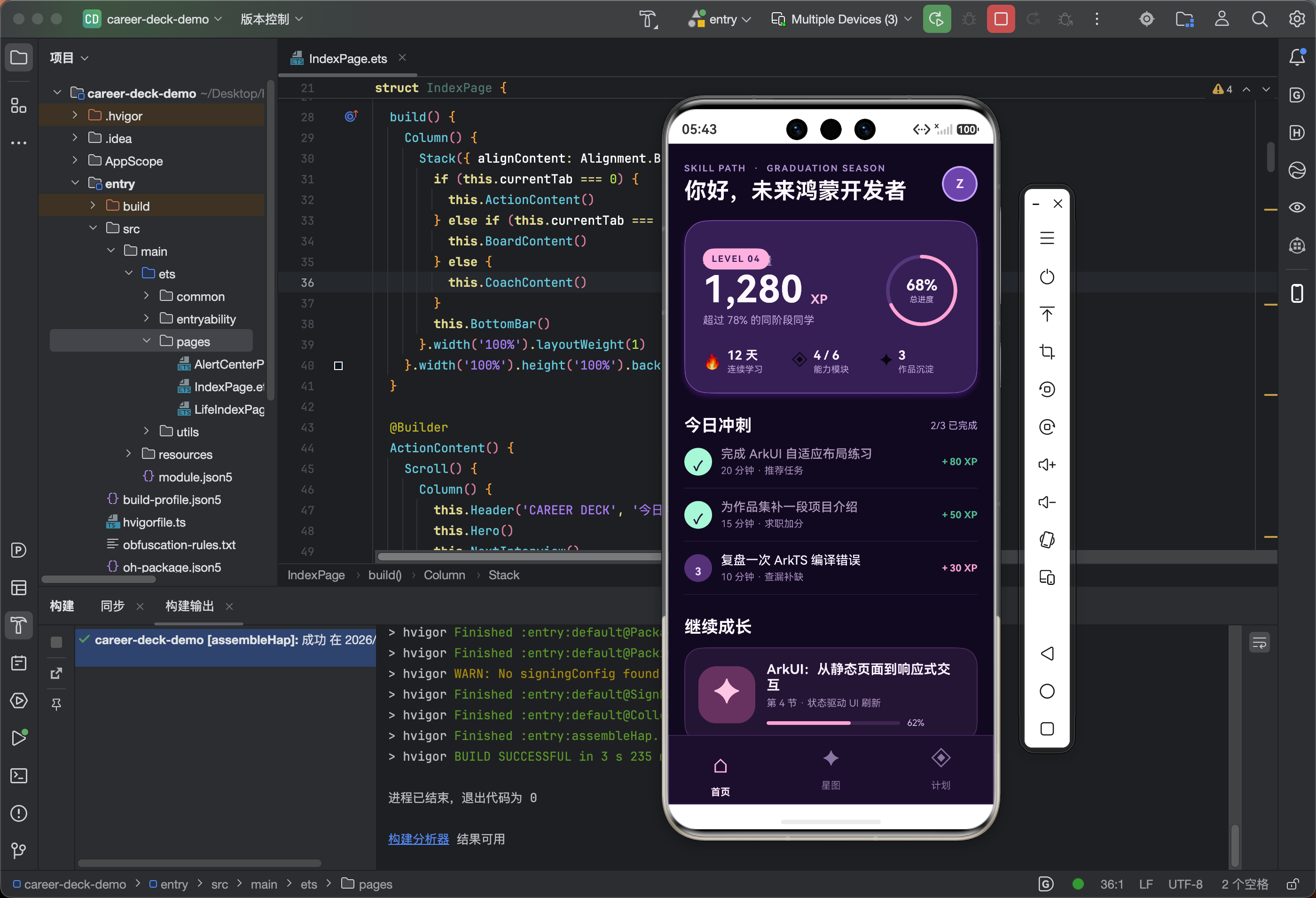Click the ArkUI course 62% progress bar
Image resolution: width=1316 pixels, height=898 pixels.
[832, 723]
